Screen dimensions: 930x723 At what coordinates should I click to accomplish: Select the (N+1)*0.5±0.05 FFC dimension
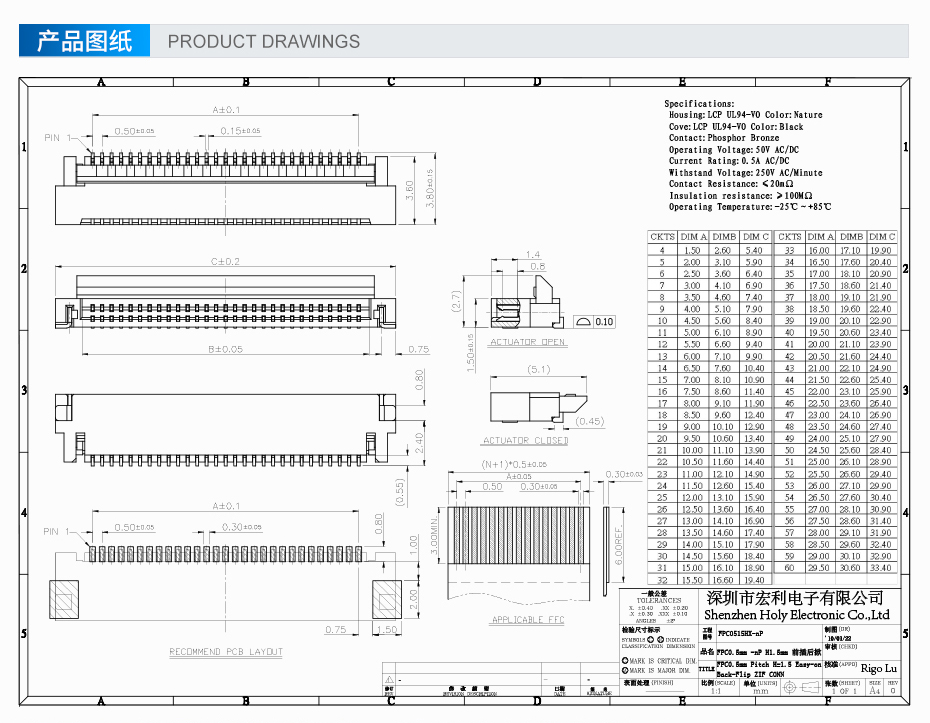pos(514,464)
